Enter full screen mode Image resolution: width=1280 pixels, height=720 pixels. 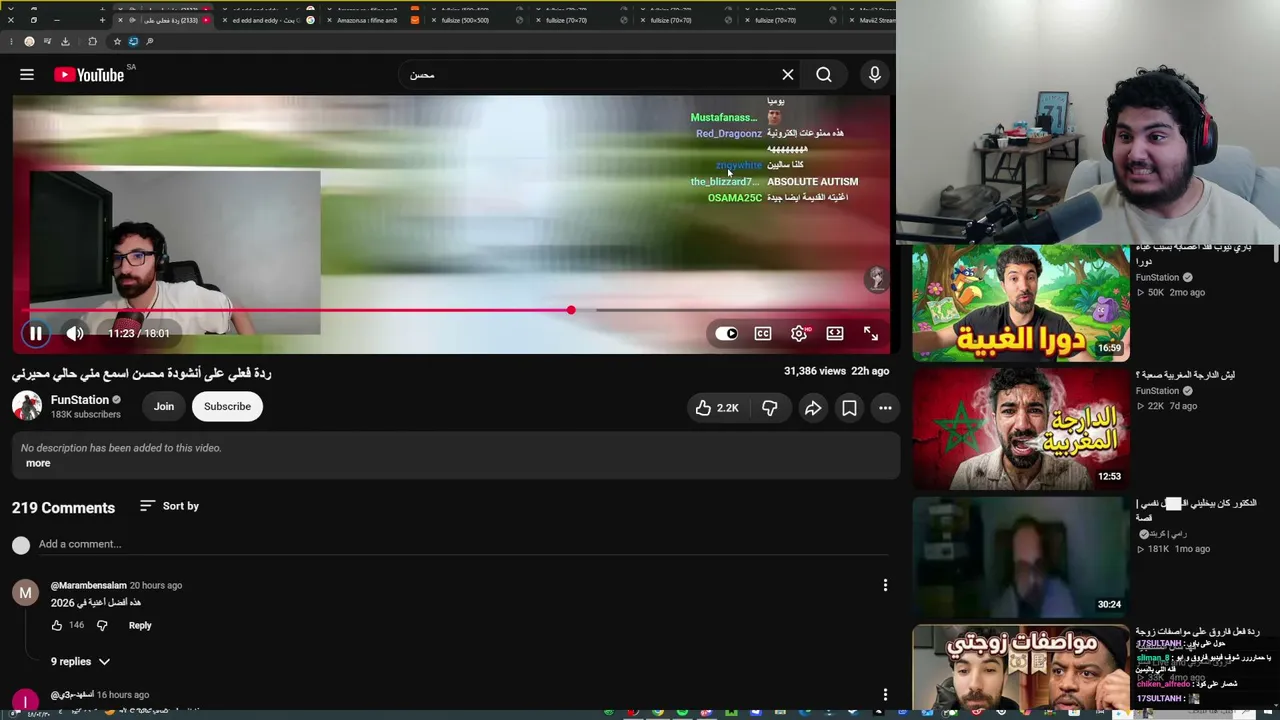[x=871, y=334]
